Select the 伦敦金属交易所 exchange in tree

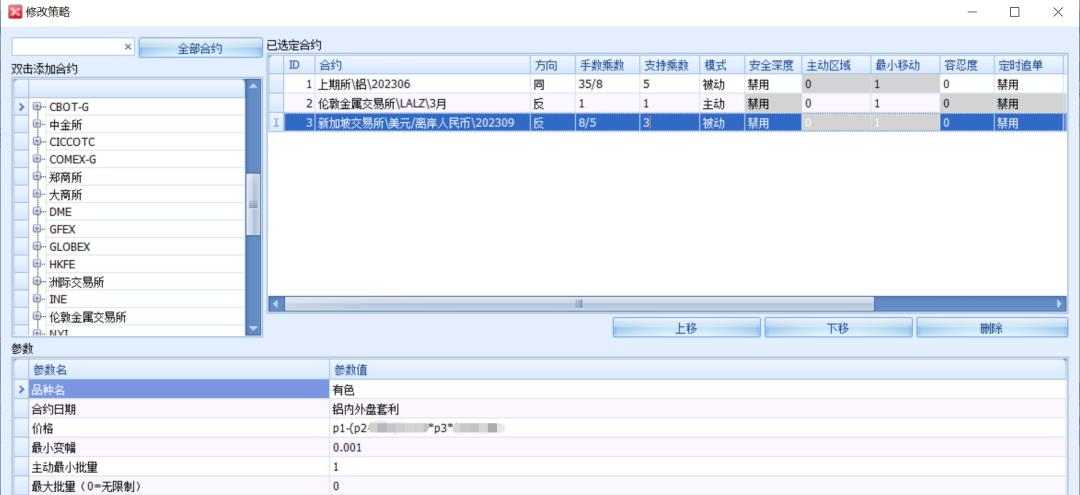pyautogui.click(x=87, y=317)
